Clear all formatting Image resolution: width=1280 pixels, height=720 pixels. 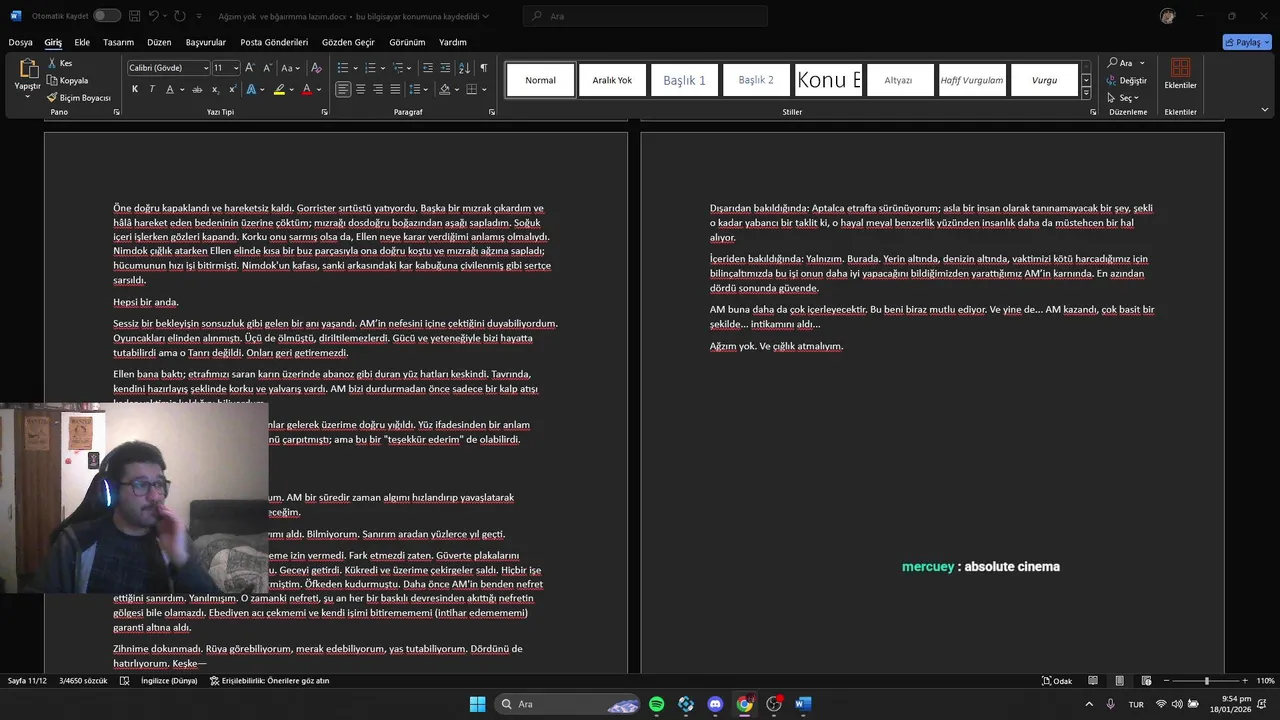coord(316,68)
